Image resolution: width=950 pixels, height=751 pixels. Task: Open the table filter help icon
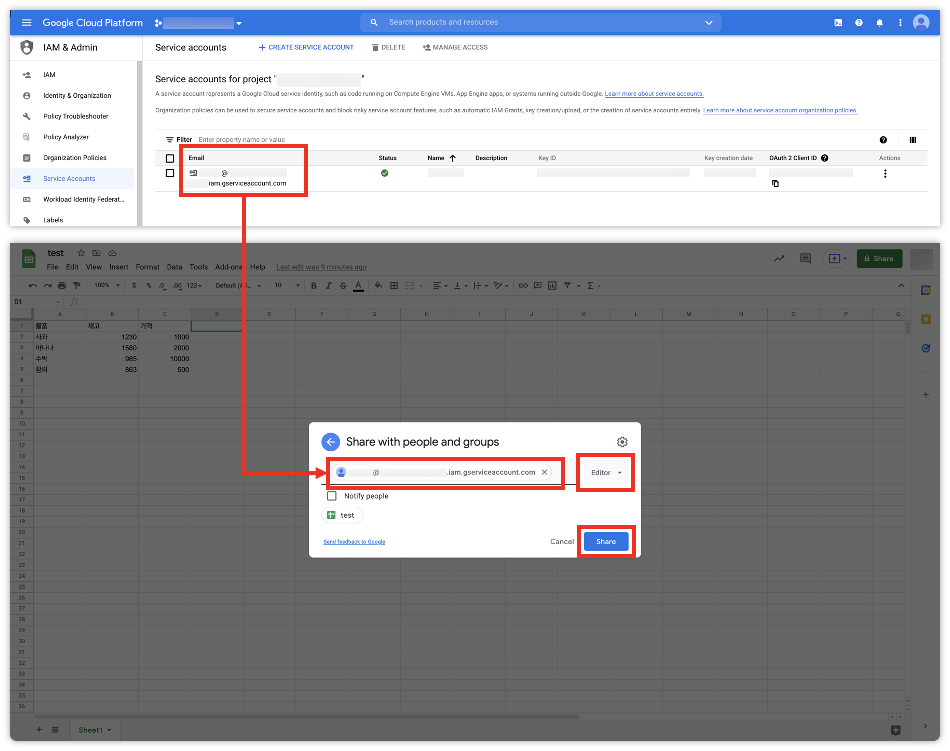(883, 140)
